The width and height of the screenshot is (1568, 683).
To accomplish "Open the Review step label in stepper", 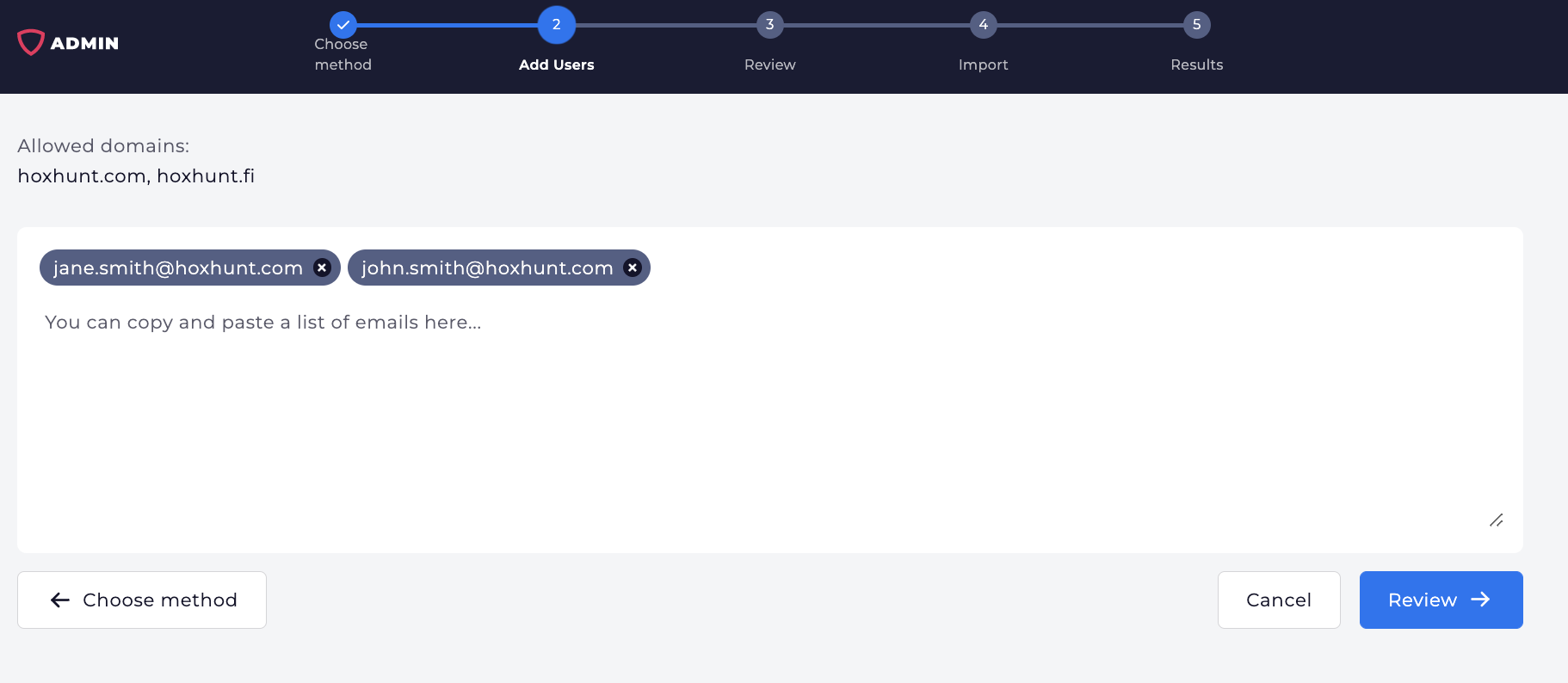I will pos(769,65).
